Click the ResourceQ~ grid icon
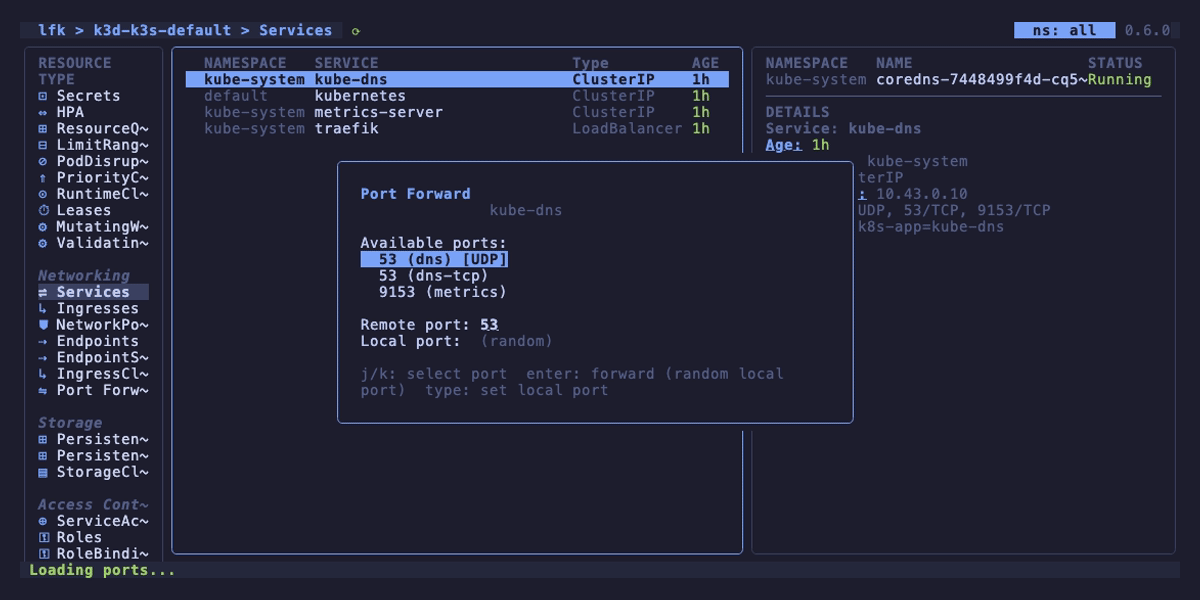The width and height of the screenshot is (1200, 600). [x=43, y=129]
